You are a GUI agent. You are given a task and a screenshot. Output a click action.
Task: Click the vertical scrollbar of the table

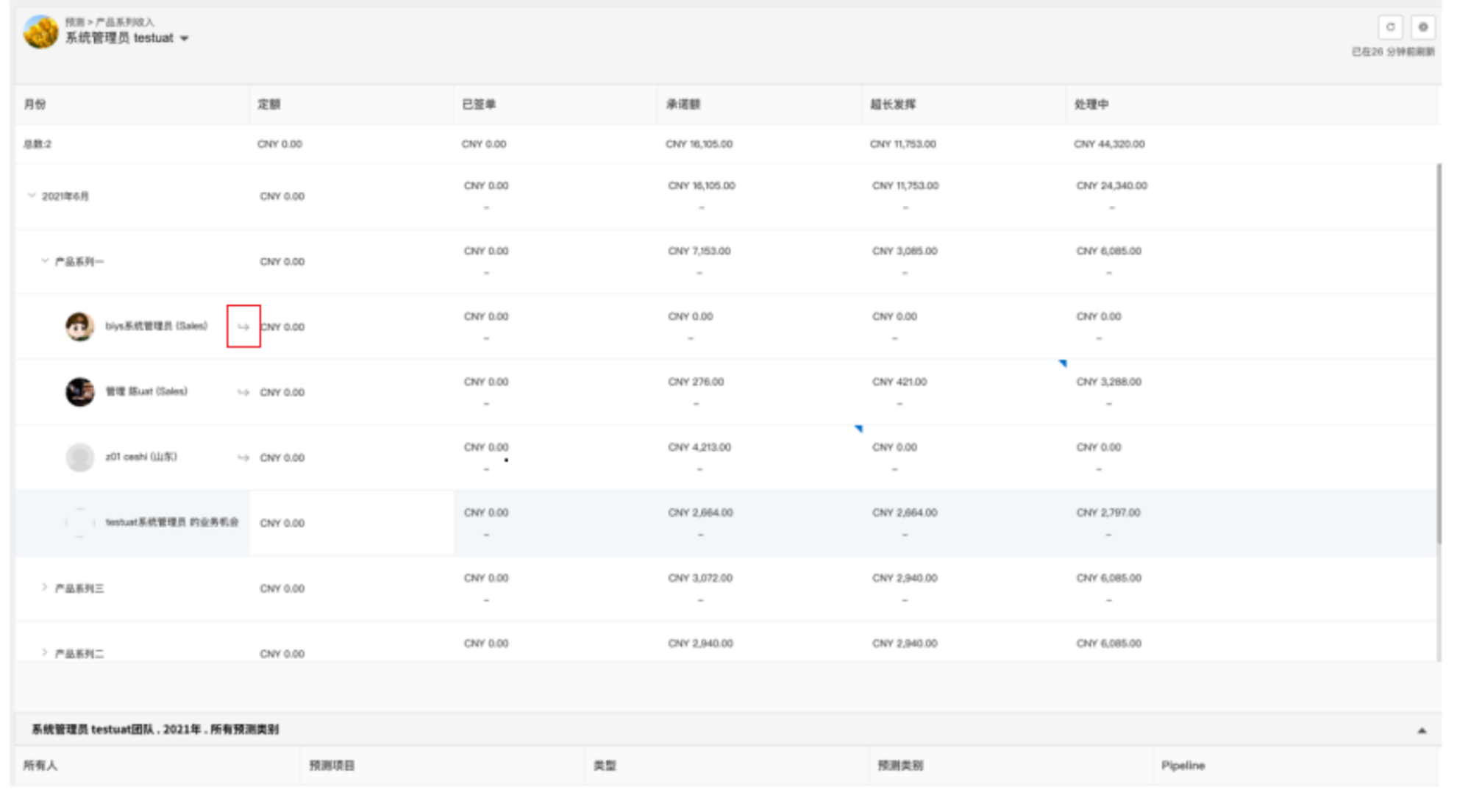(1439, 353)
